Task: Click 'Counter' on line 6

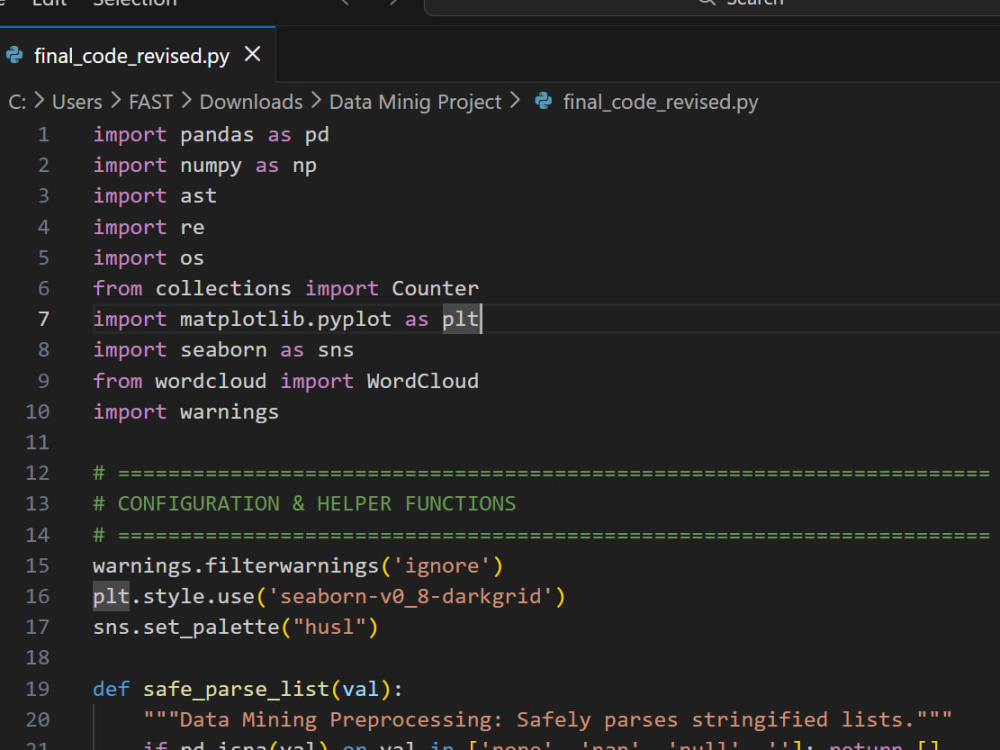Action: pos(435,288)
